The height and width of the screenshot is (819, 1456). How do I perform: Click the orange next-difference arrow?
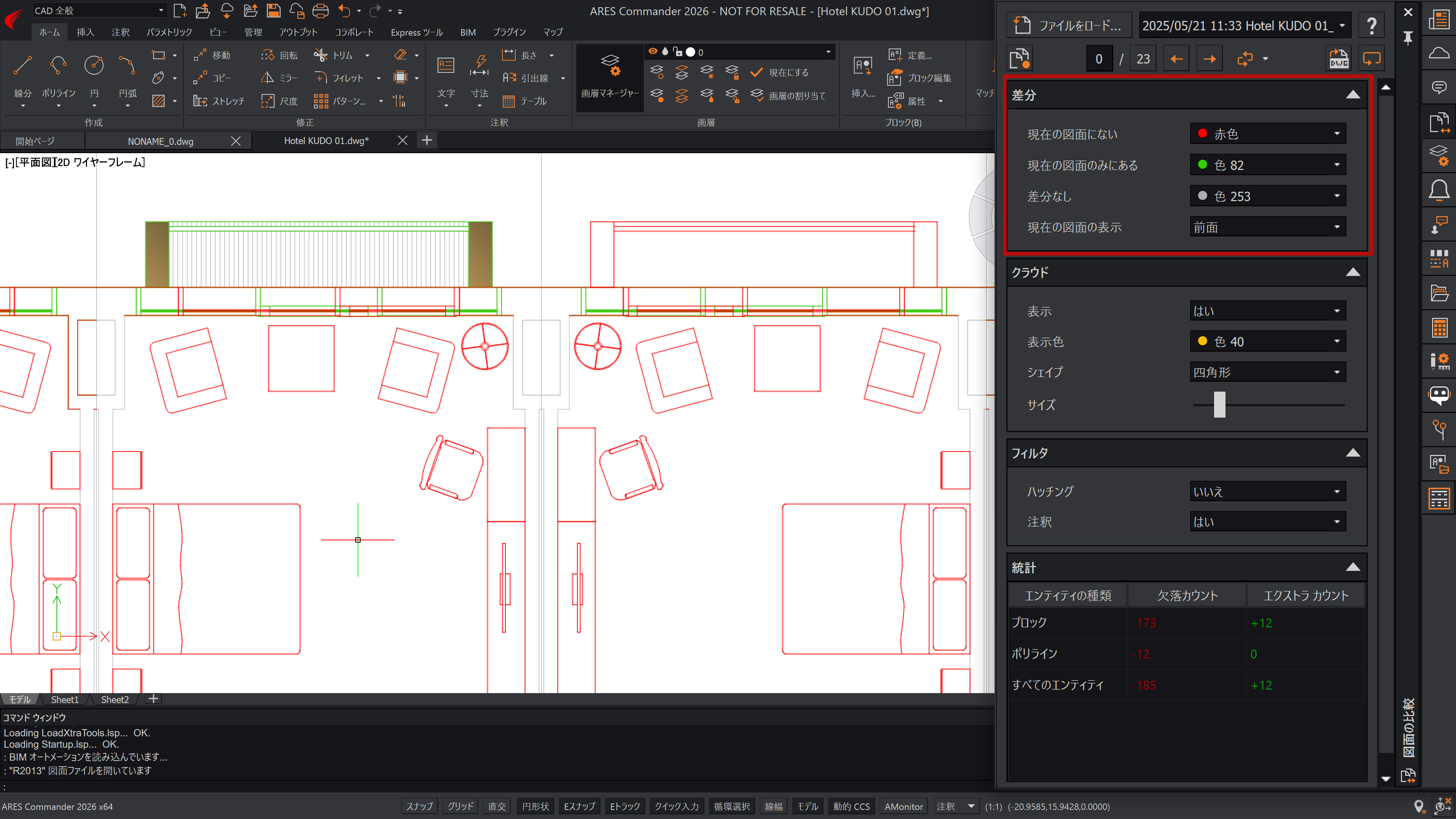1209,59
